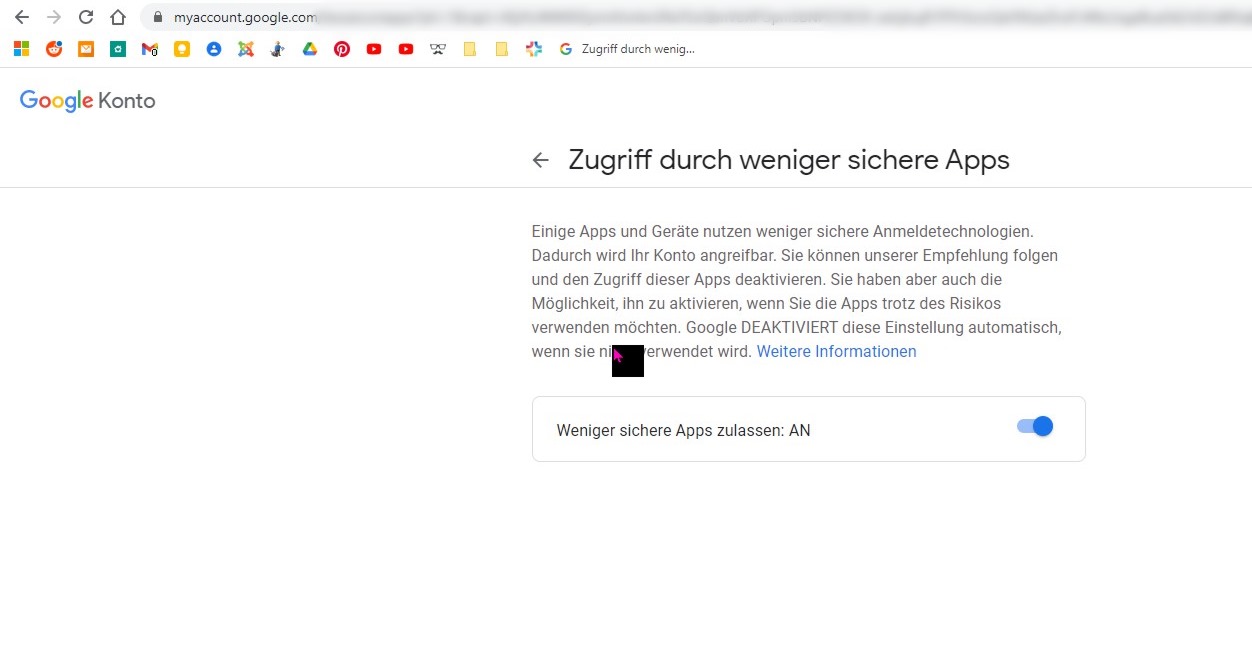Open the orange envelope mail bookmark
1252x671 pixels.
click(86, 49)
